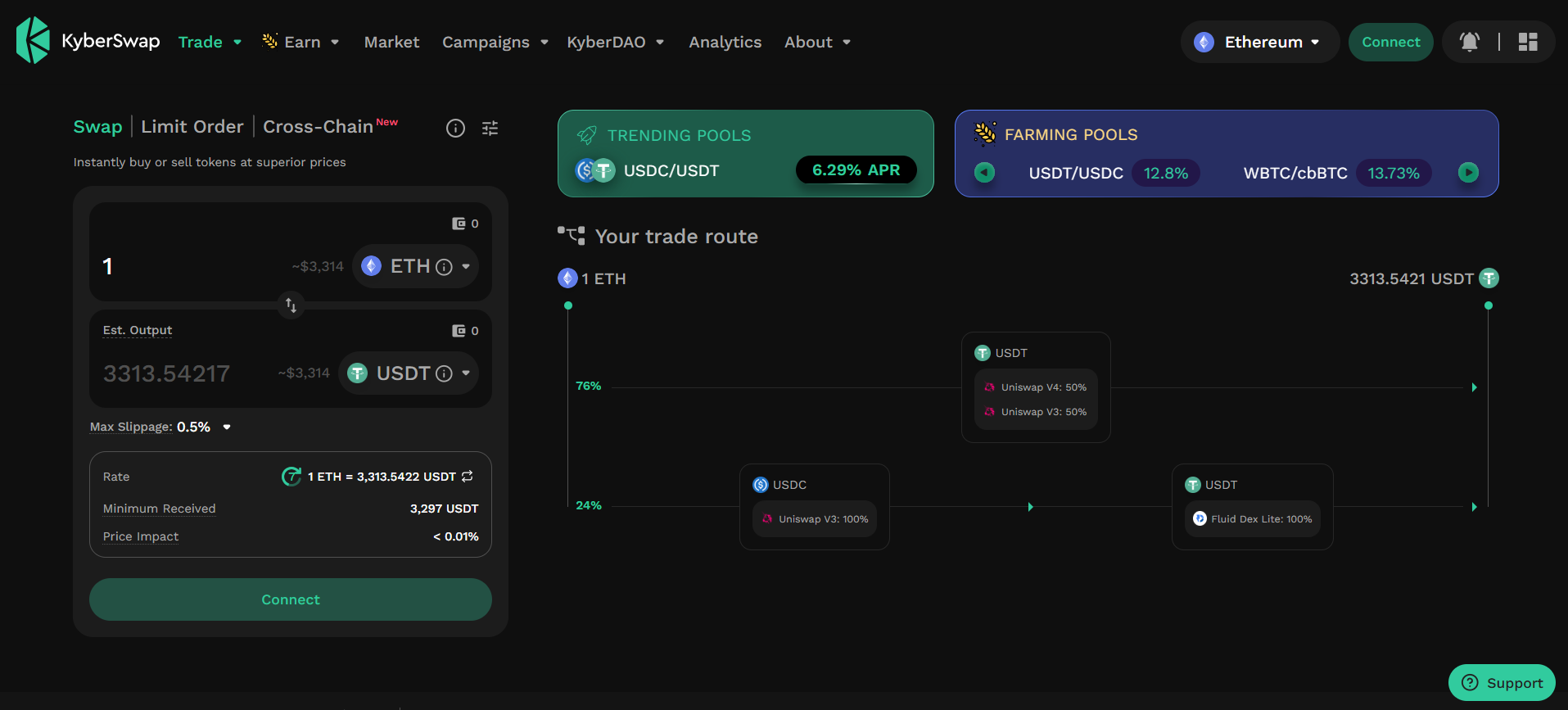
Task: Click the wallet balance icon for USDT
Action: coord(459,331)
